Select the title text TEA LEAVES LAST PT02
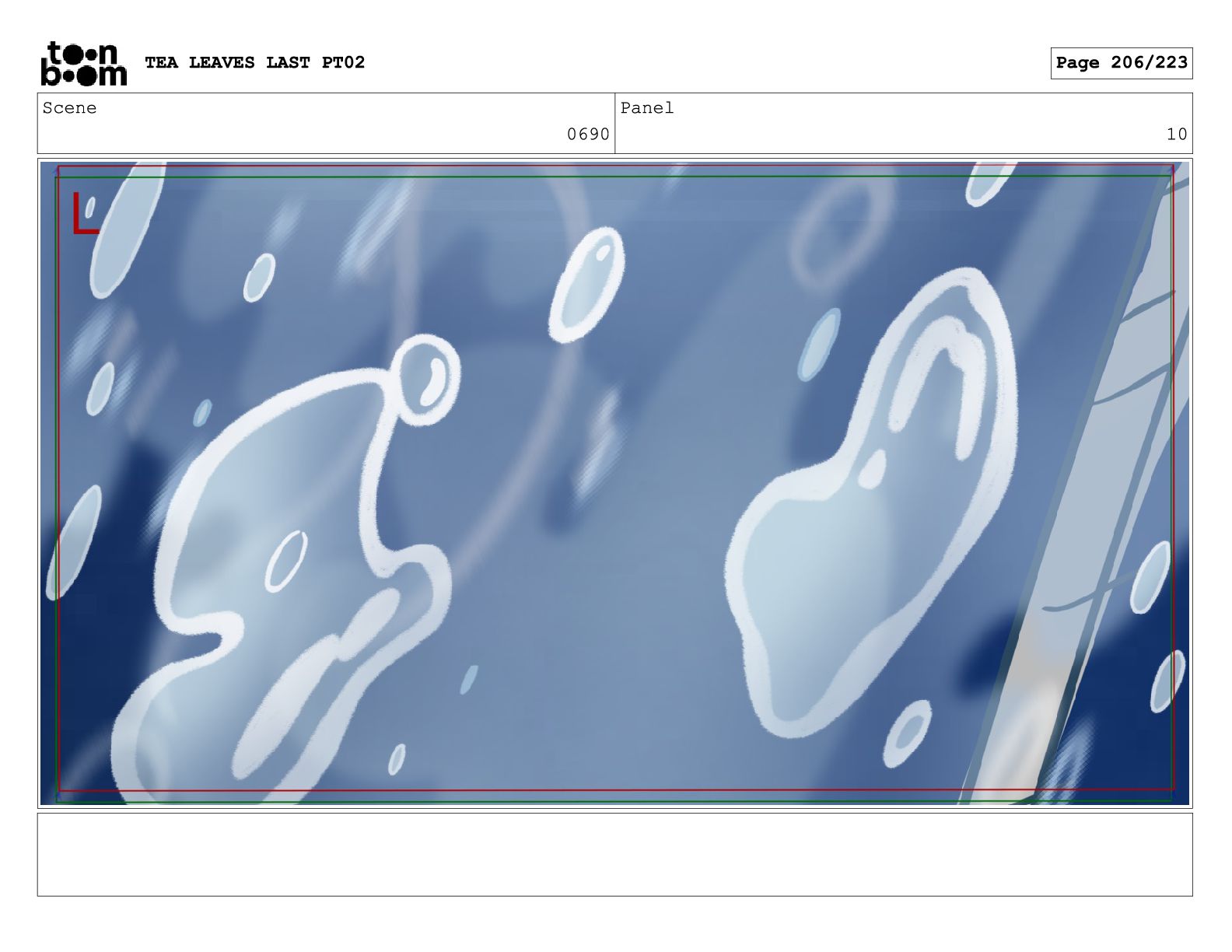 pyautogui.click(x=254, y=62)
